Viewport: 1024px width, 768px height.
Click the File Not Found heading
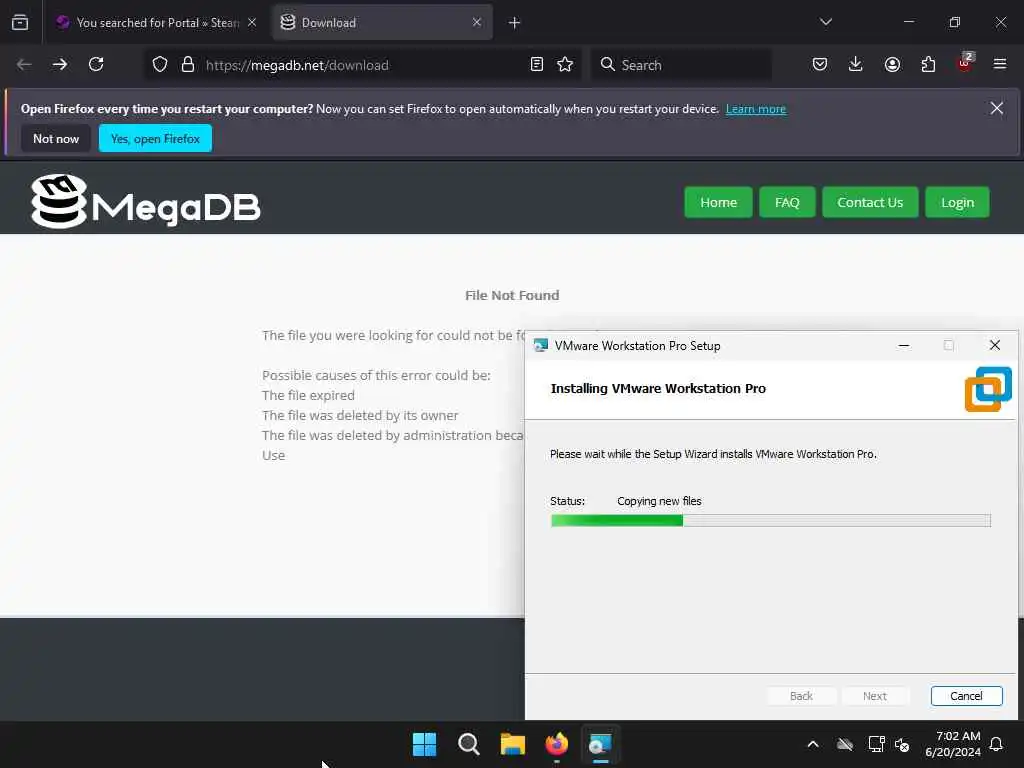512,295
